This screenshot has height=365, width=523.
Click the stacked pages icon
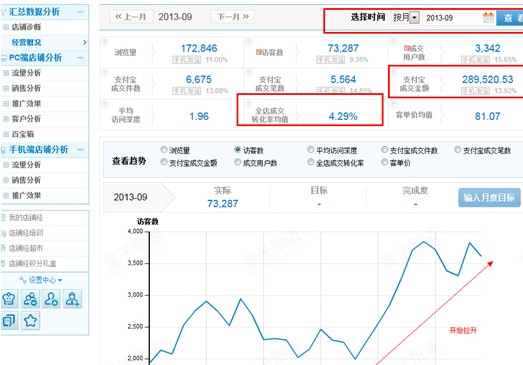coord(9,320)
